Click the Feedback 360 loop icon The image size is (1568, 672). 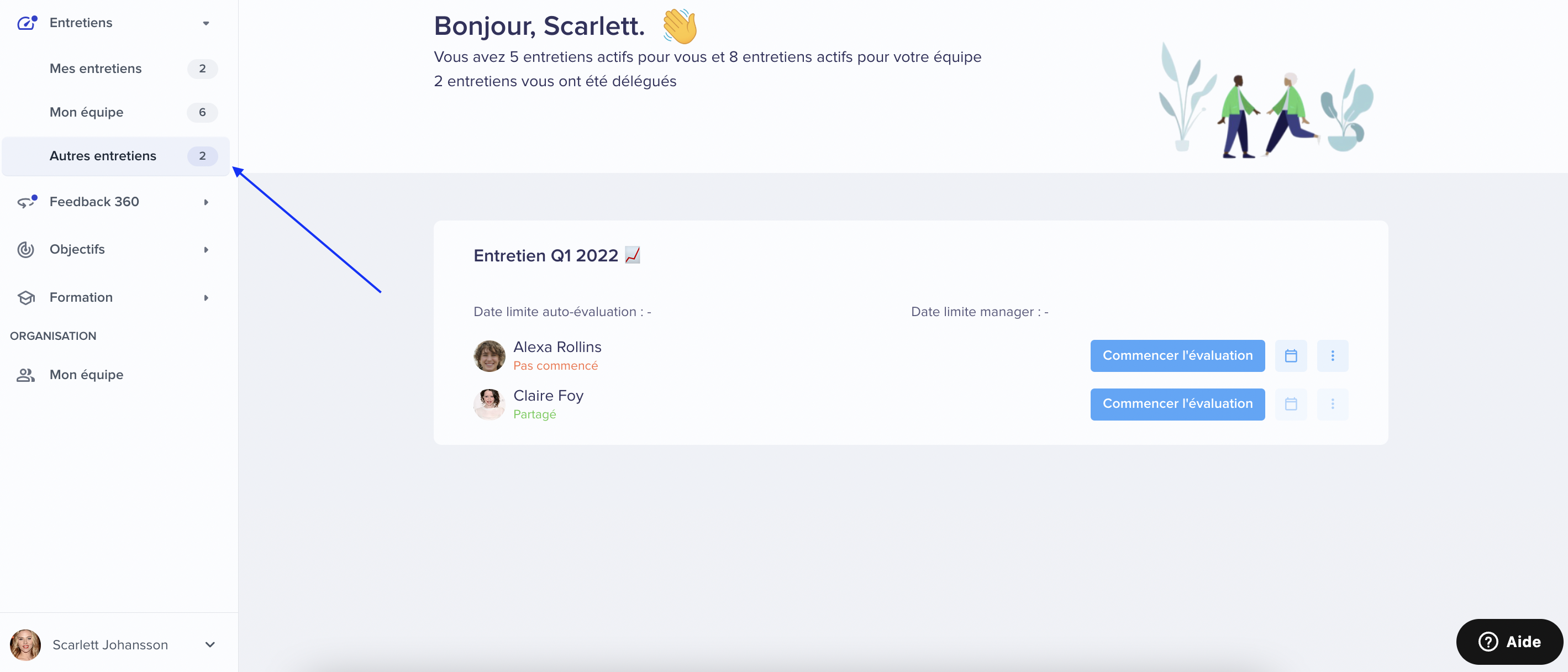[26, 202]
